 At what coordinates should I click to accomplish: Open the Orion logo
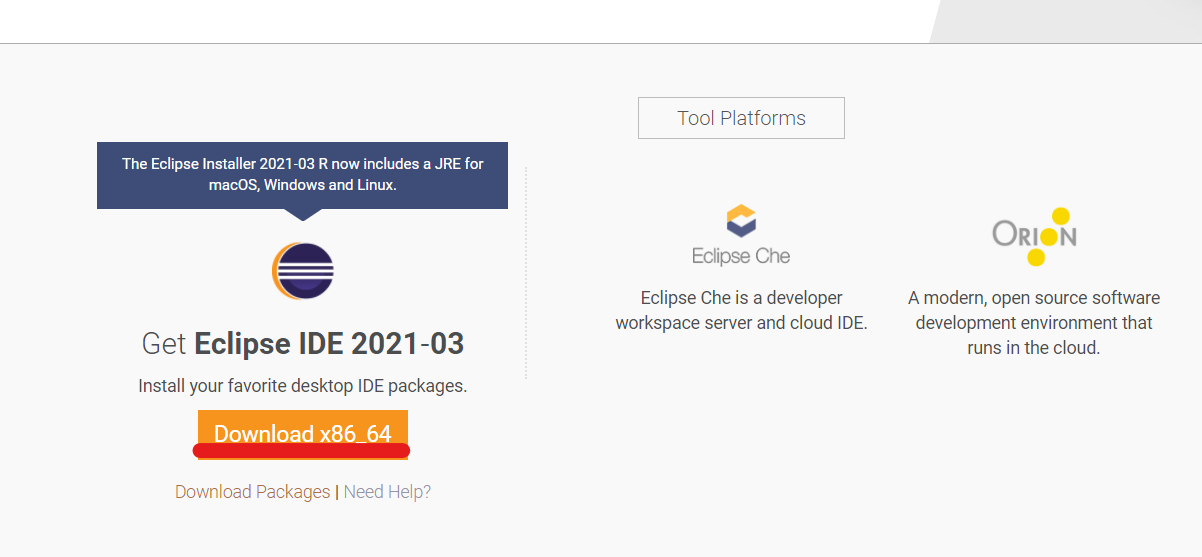pos(1034,237)
